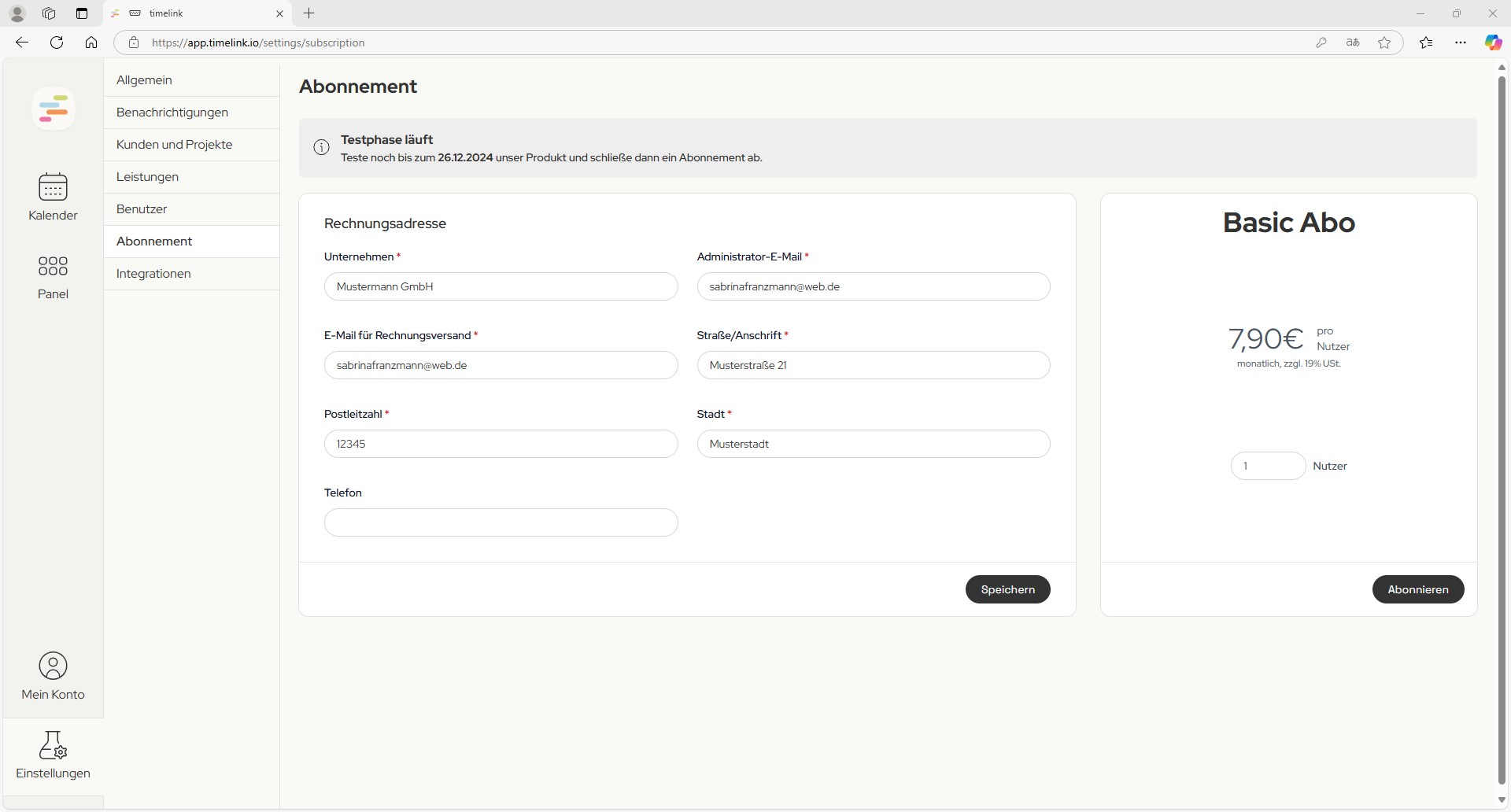Screen dimensions: 1511x812
Task: Click the Stadt input field
Action: pyautogui.click(x=874, y=444)
